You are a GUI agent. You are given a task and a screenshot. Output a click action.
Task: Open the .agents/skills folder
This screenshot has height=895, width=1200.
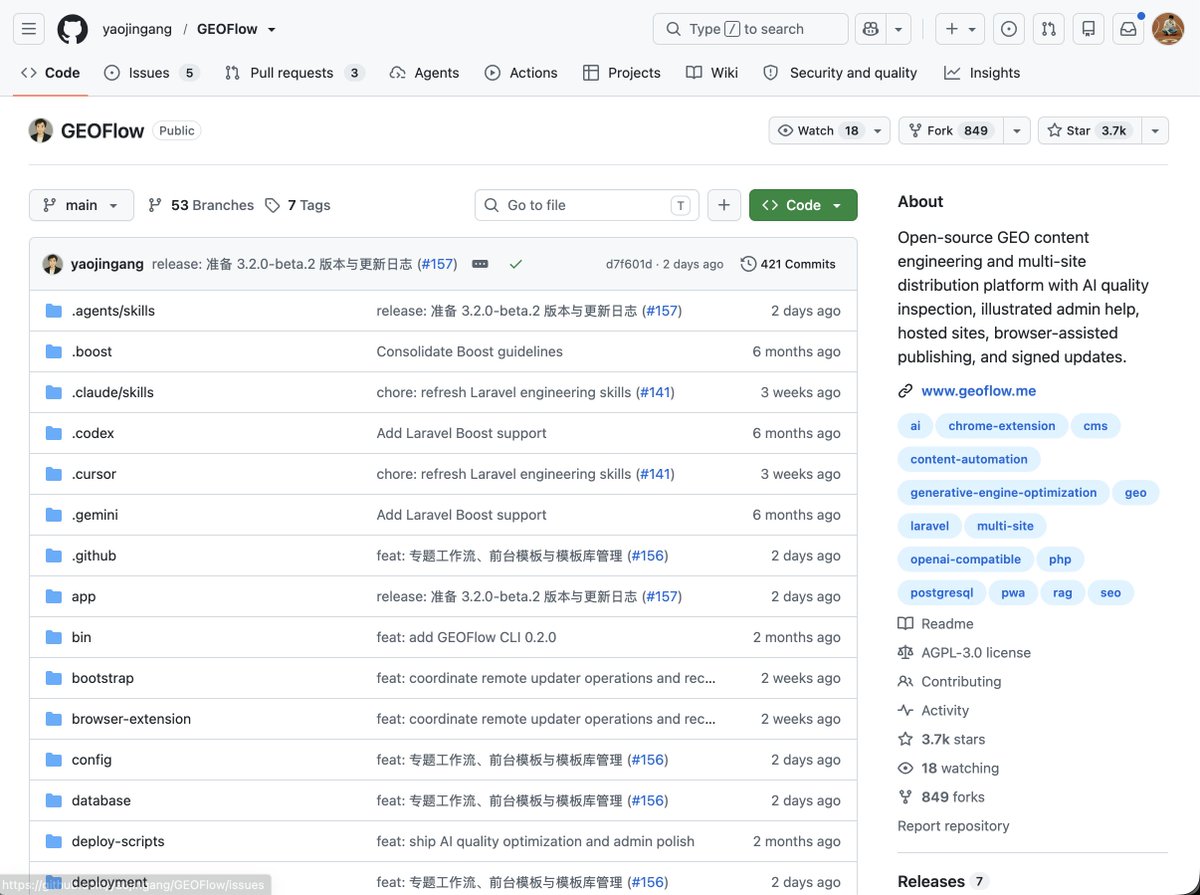tap(113, 311)
